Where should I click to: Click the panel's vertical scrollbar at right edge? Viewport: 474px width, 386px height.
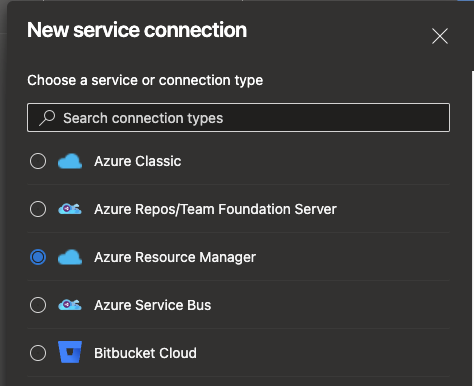473,228
